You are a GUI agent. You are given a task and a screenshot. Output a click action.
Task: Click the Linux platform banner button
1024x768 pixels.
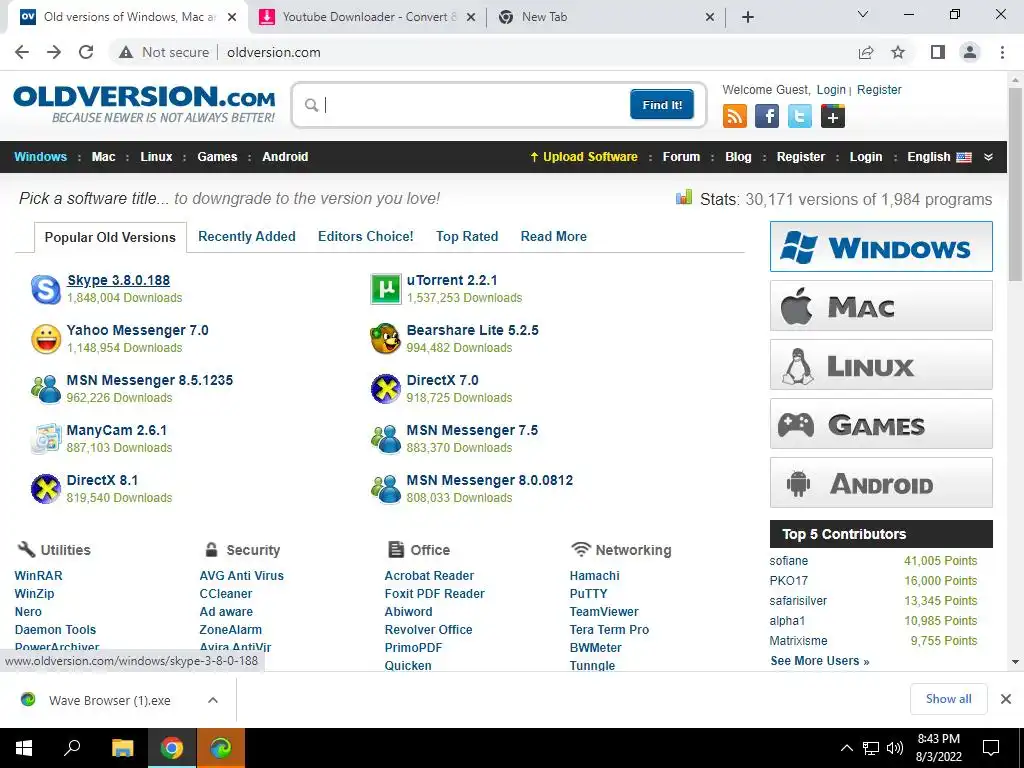click(x=881, y=364)
